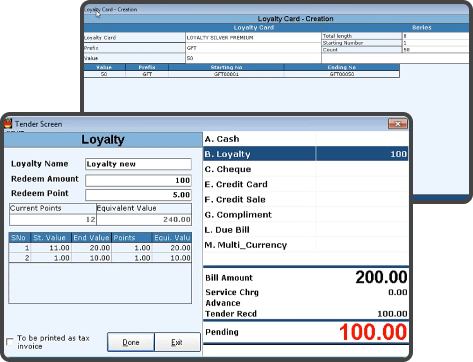Screen dimensions: 473x362
Task: Select row 1 in the points table
Action: pyautogui.click(x=100, y=248)
